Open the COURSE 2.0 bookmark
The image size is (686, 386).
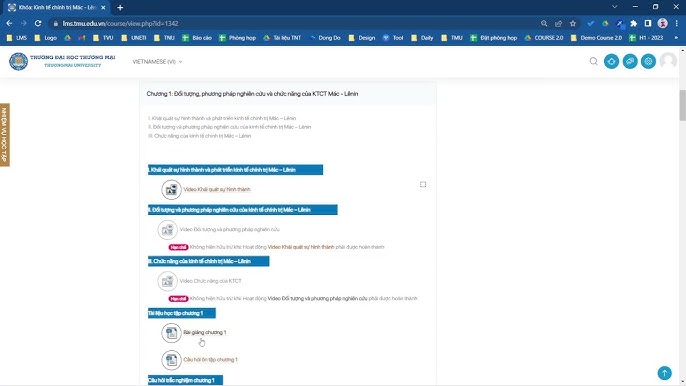(544, 38)
